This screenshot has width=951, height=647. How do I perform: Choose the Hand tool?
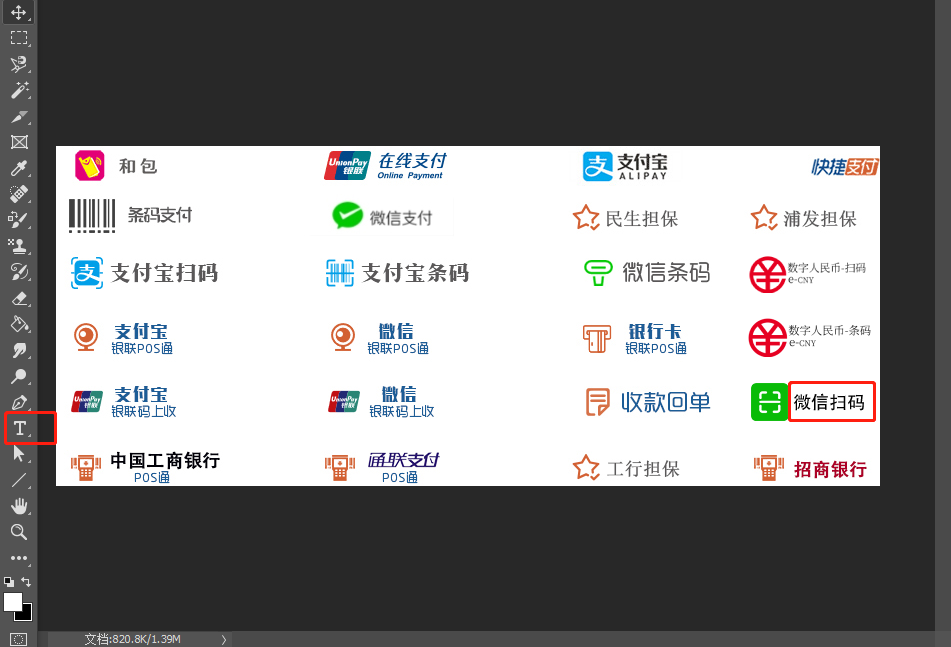pos(19,506)
